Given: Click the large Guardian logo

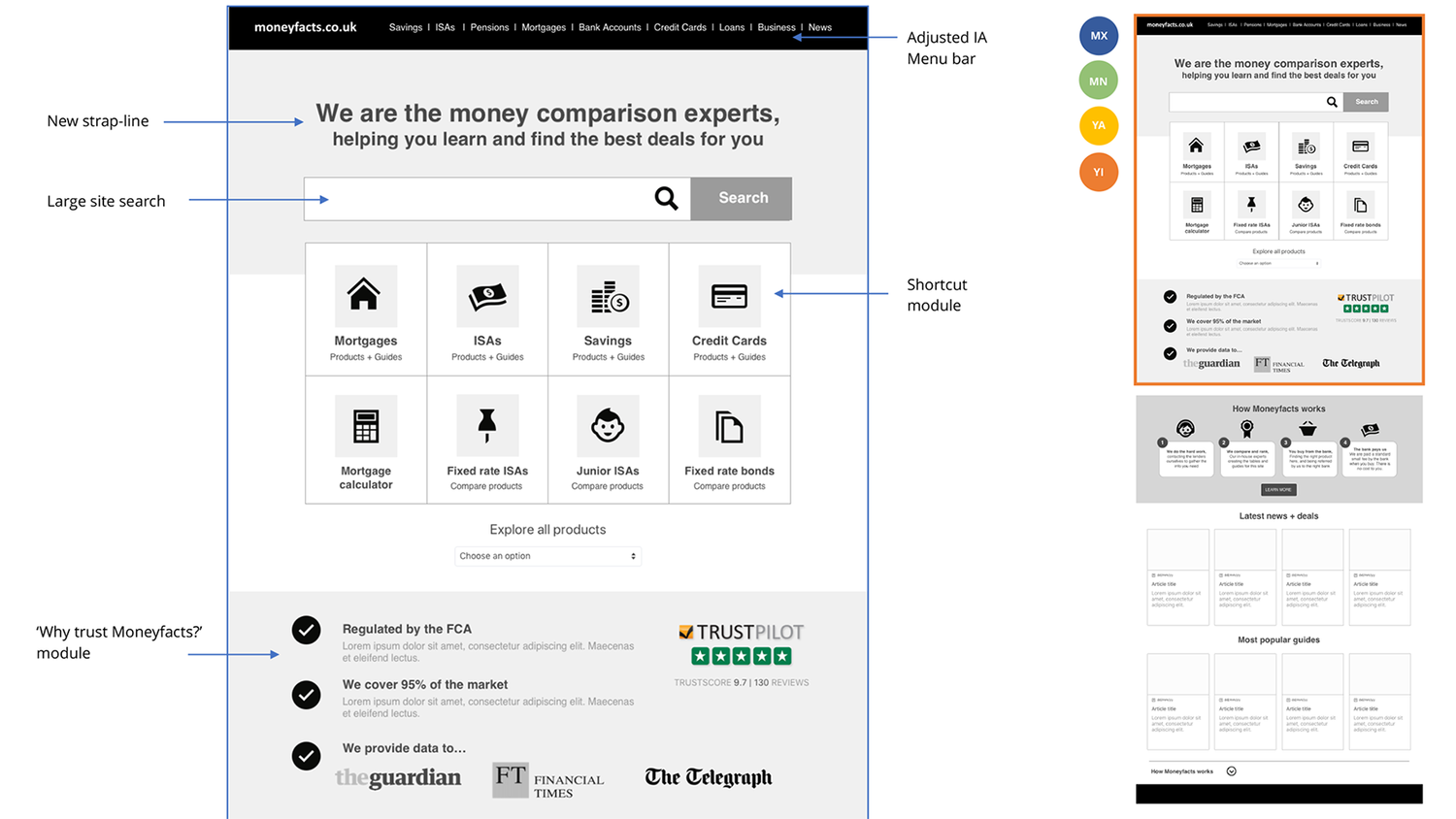Looking at the screenshot, I should 398,778.
